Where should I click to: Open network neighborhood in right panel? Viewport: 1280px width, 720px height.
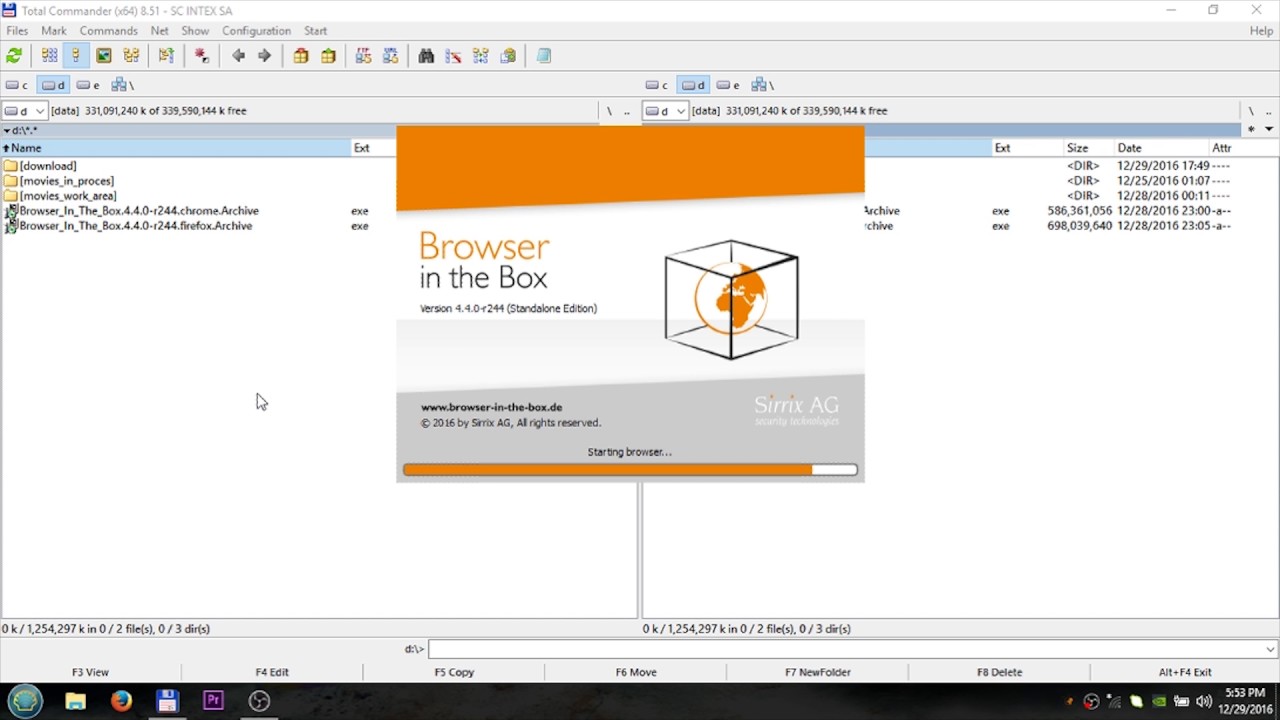click(x=762, y=85)
